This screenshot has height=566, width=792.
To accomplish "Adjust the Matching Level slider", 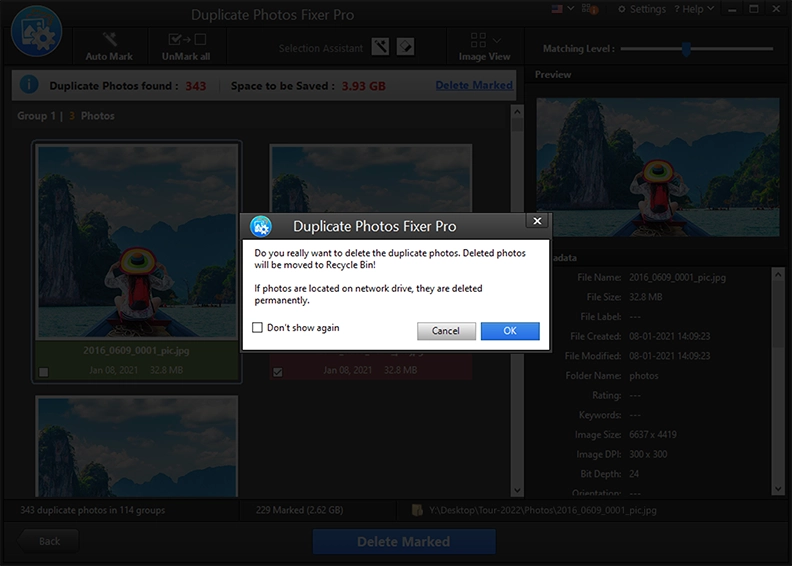I will pos(685,49).
